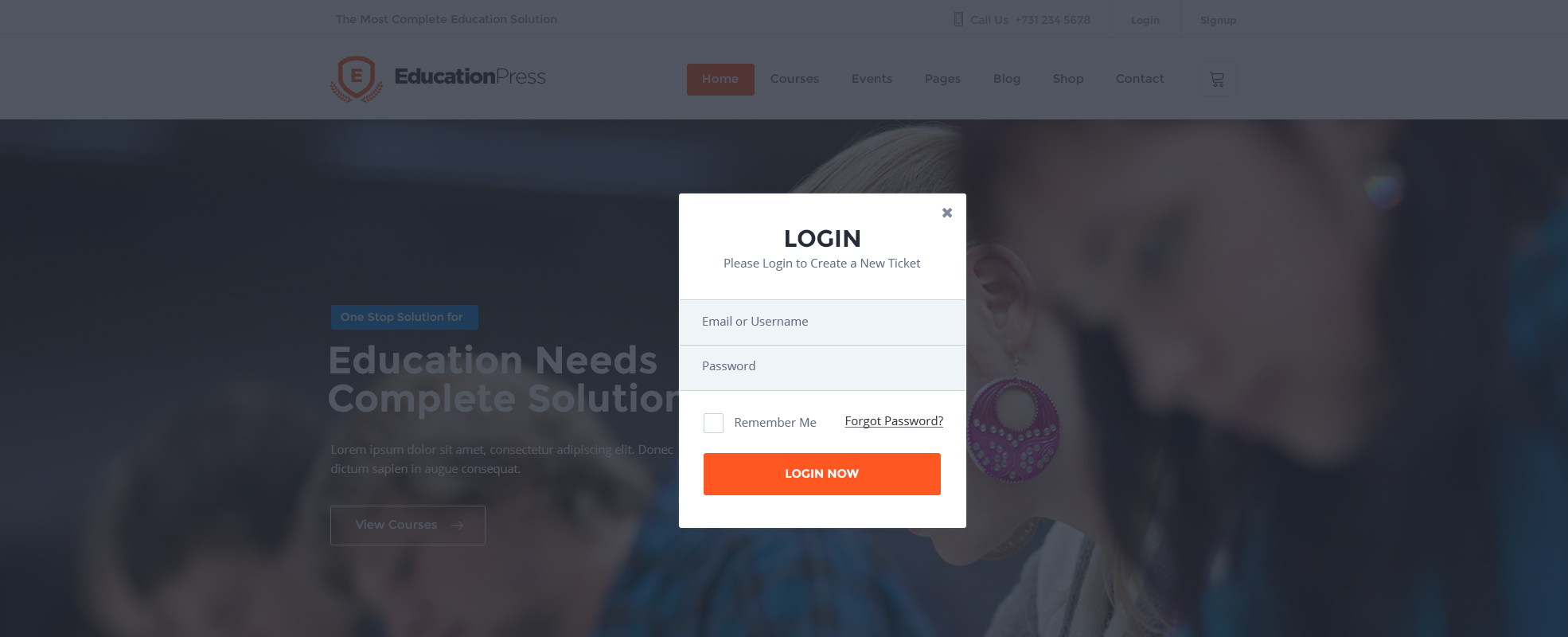
Task: Go to the Contact page
Action: pyautogui.click(x=1140, y=79)
